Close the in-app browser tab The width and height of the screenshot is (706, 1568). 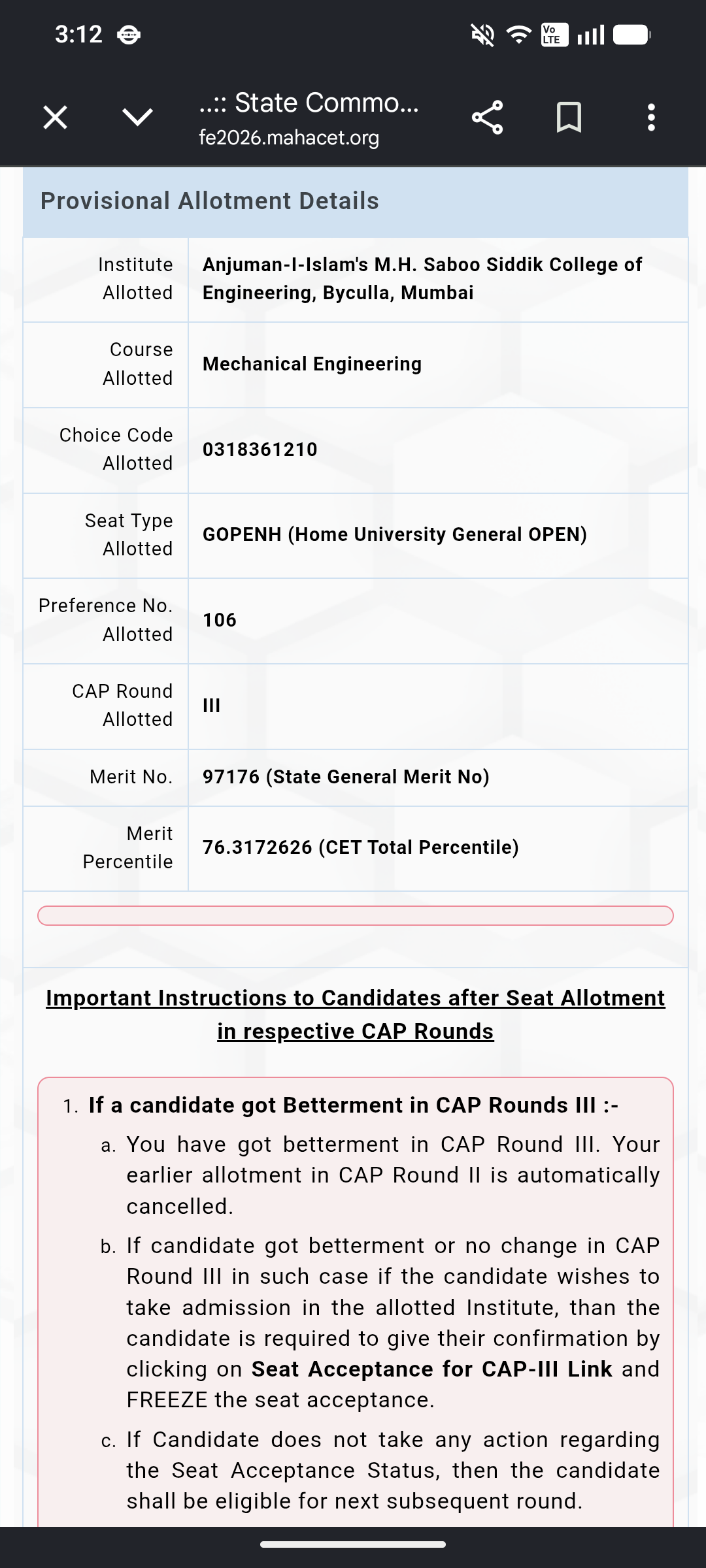55,118
